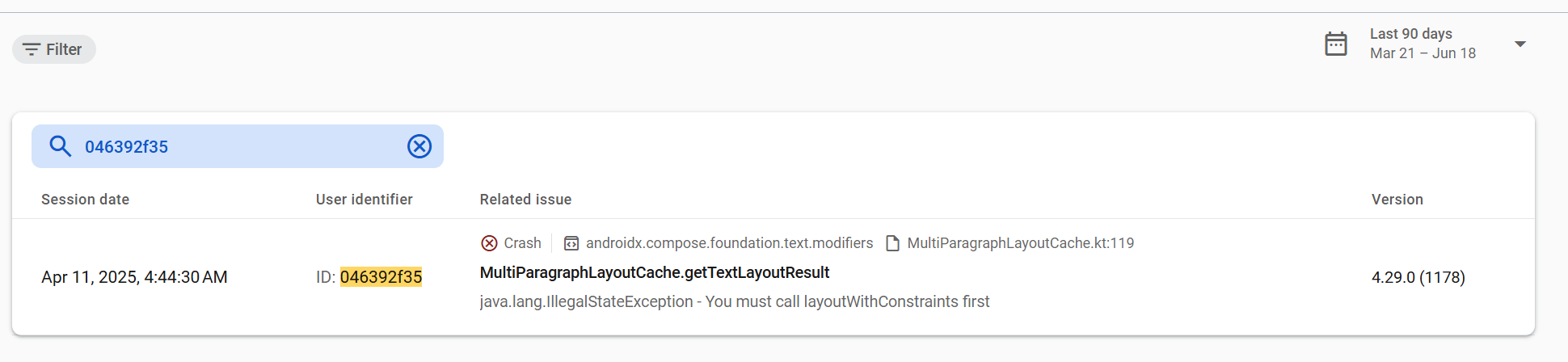Open MultiParagraphLayoutCache.getTextLayoutResult issue

tap(655, 272)
